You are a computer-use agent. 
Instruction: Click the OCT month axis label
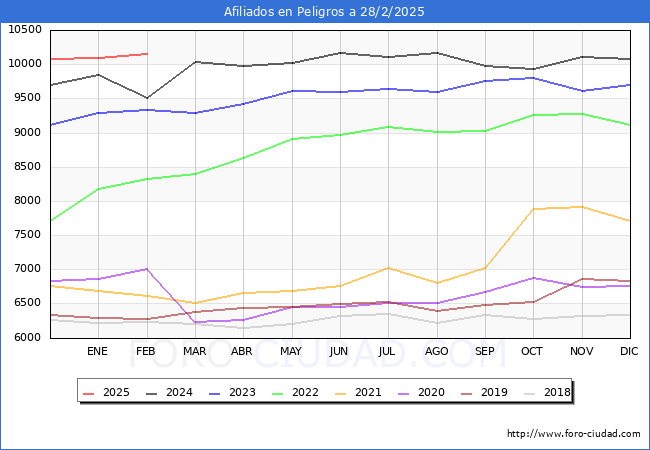pyautogui.click(x=532, y=351)
